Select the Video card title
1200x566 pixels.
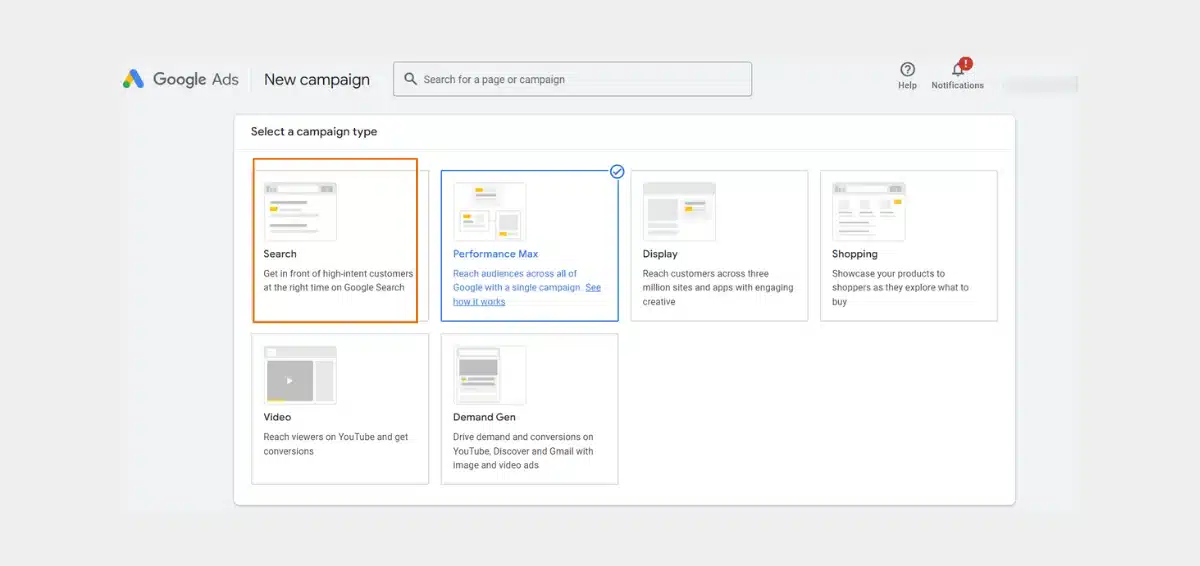[278, 417]
